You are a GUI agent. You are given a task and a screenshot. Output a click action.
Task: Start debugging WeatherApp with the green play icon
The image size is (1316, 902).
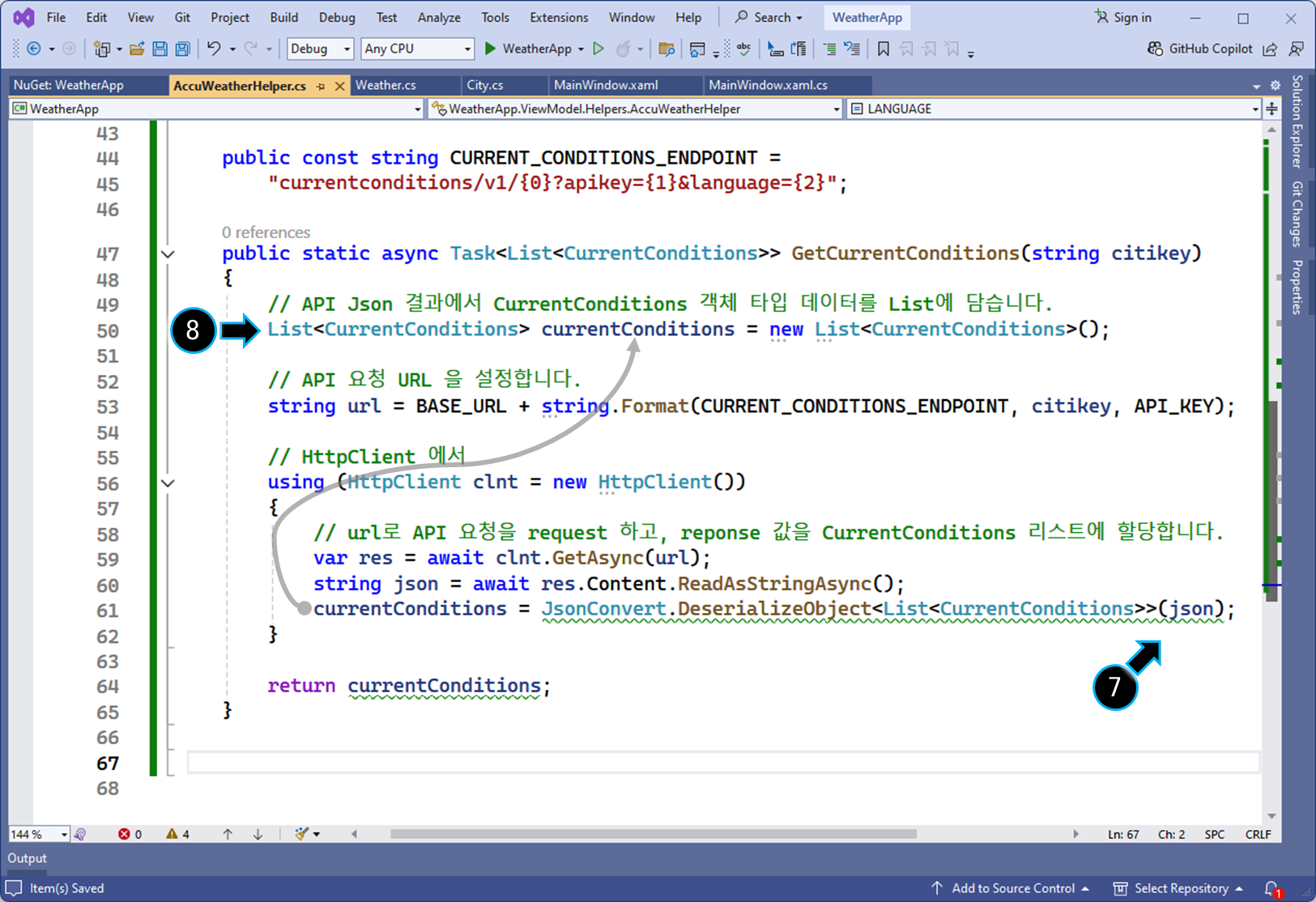point(490,49)
